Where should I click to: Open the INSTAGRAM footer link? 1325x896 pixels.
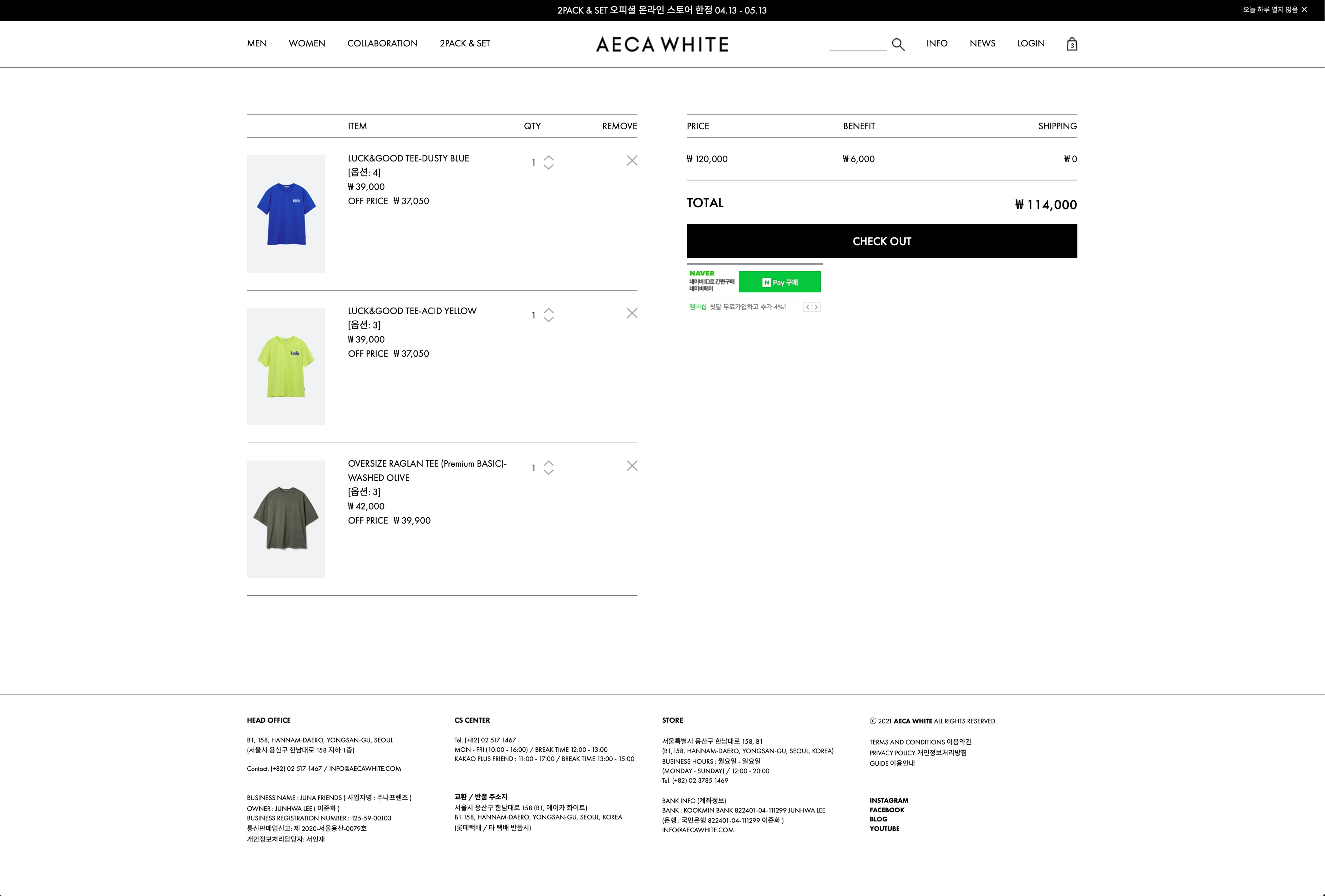coord(888,800)
